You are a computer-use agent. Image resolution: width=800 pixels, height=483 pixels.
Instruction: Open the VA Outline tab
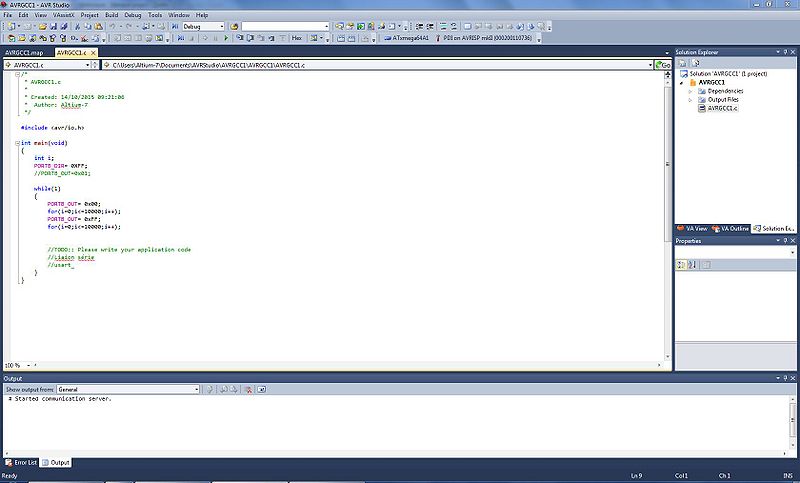point(734,228)
